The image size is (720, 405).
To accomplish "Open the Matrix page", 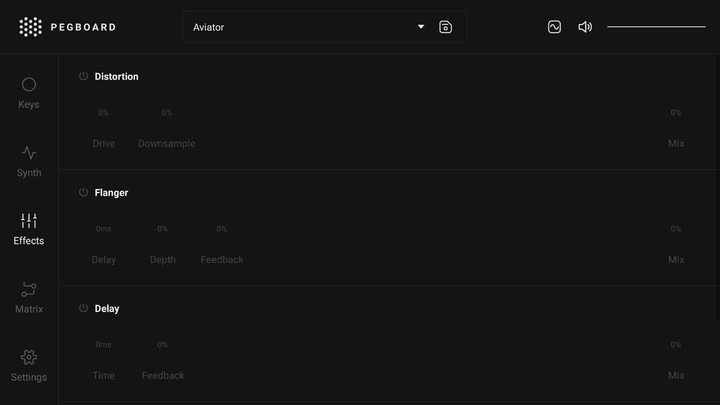I will click(29, 296).
